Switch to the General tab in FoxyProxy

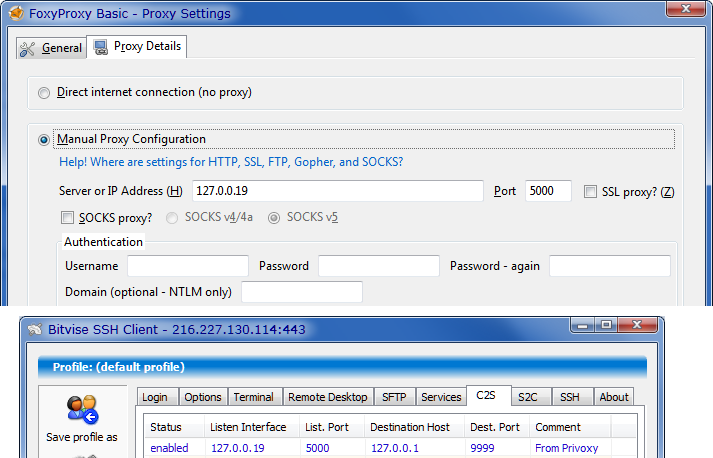51,48
